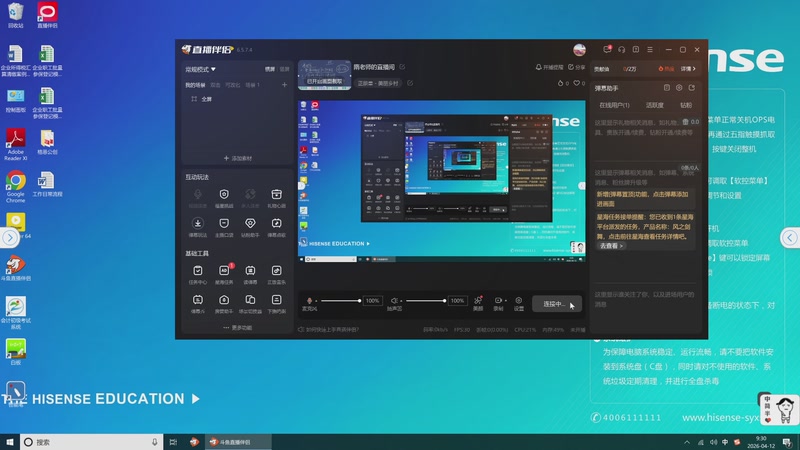Adjust the microphone volume slider
Image resolution: width=800 pixels, height=450 pixels.
pos(340,301)
